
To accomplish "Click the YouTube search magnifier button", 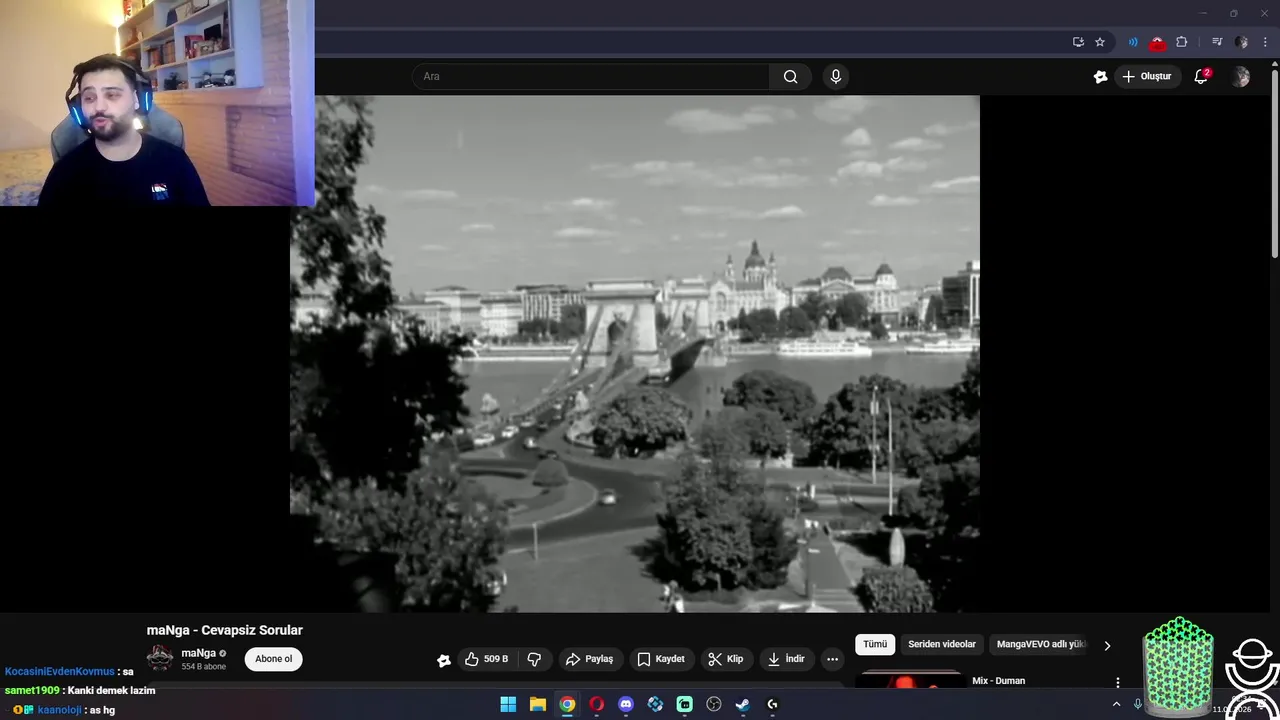I will [790, 77].
